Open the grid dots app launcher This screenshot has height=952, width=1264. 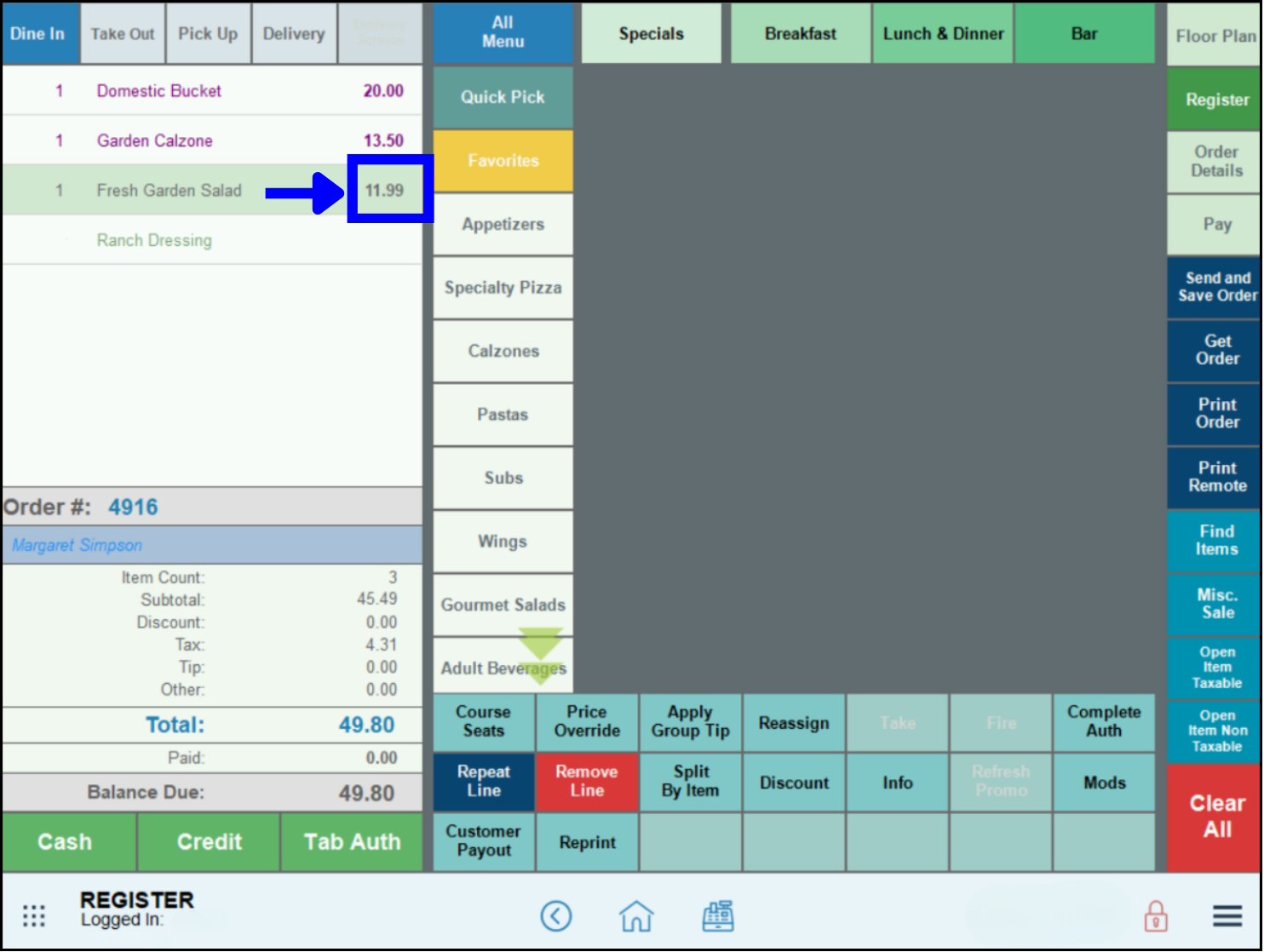click(x=34, y=916)
